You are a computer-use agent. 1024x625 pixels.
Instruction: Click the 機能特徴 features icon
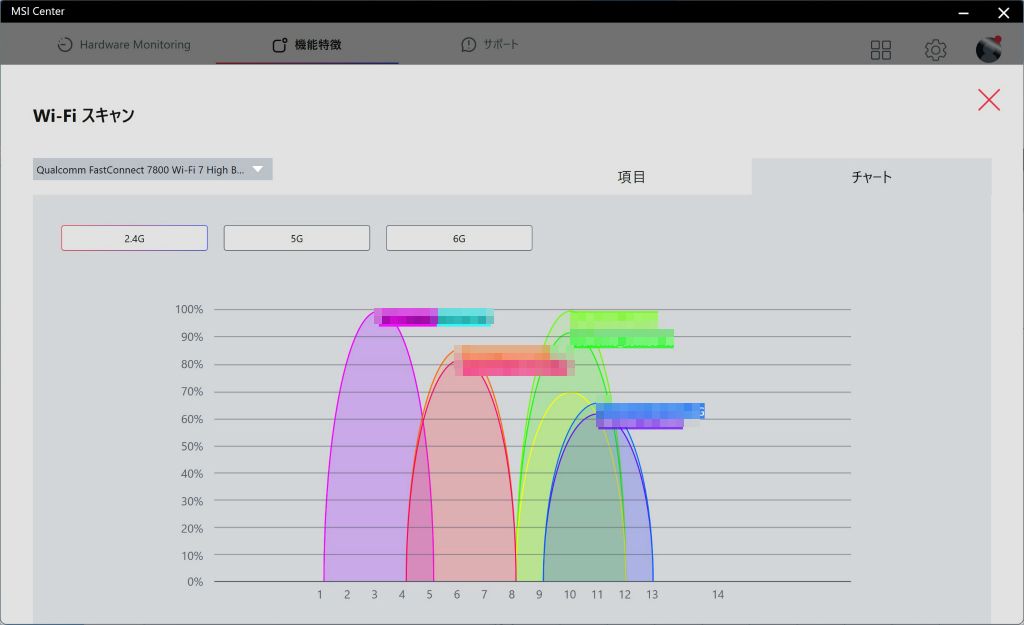click(x=280, y=44)
